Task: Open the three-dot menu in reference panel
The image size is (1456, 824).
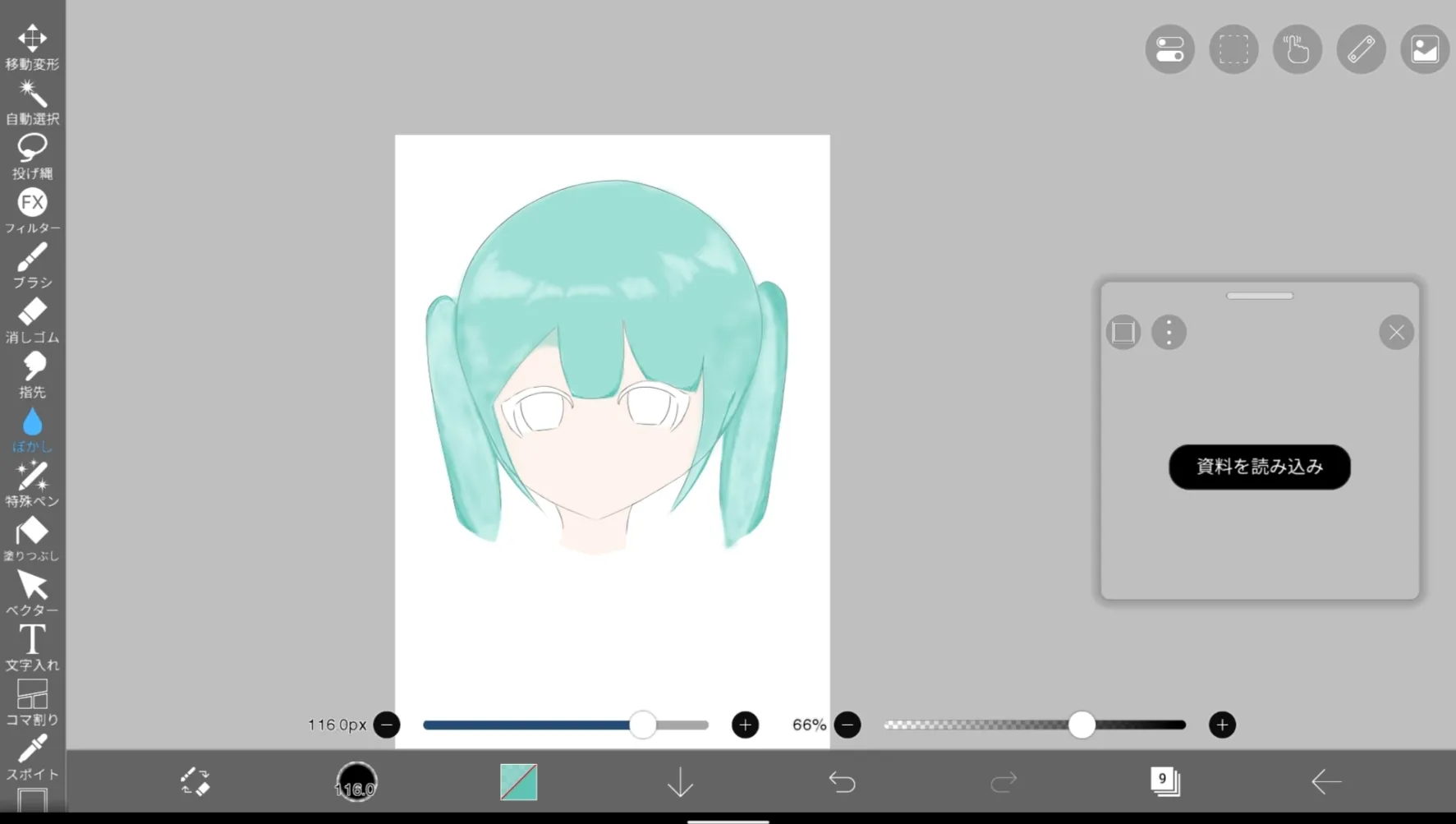Action: (x=1169, y=332)
